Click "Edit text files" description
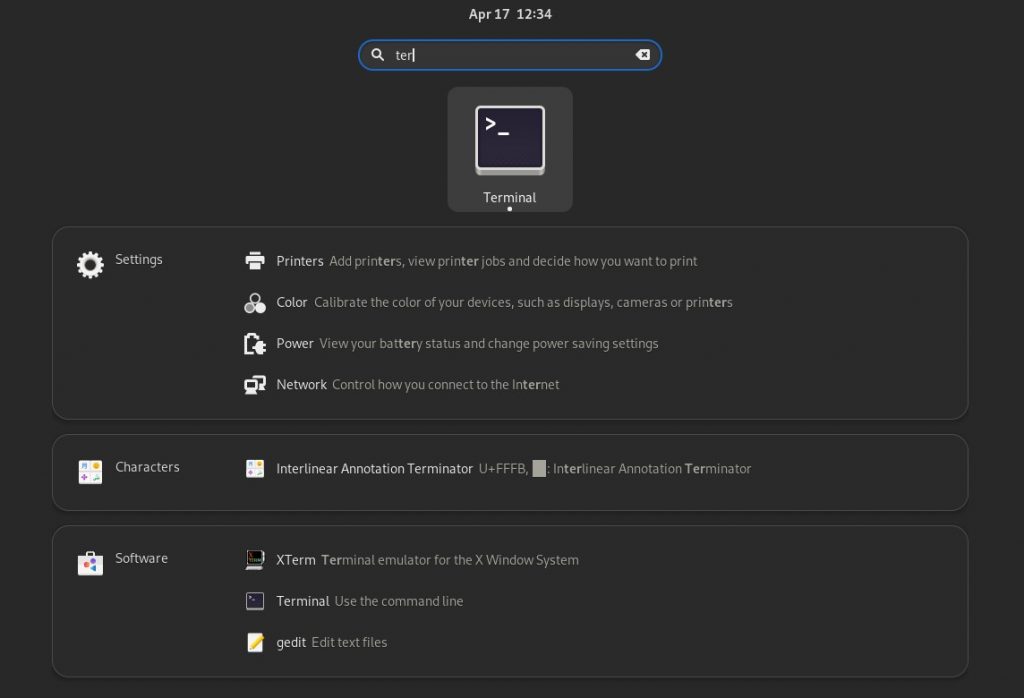 [x=349, y=642]
